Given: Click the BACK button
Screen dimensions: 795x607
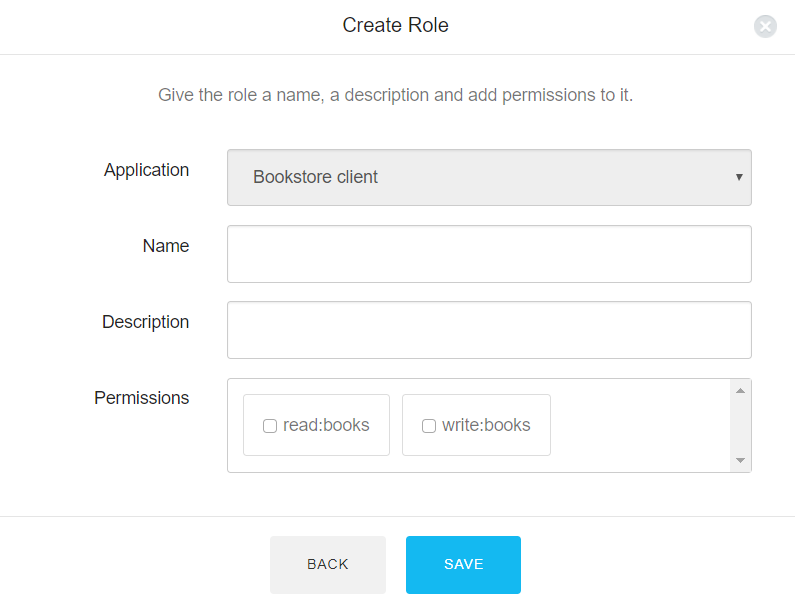Looking at the screenshot, I should point(328,565).
